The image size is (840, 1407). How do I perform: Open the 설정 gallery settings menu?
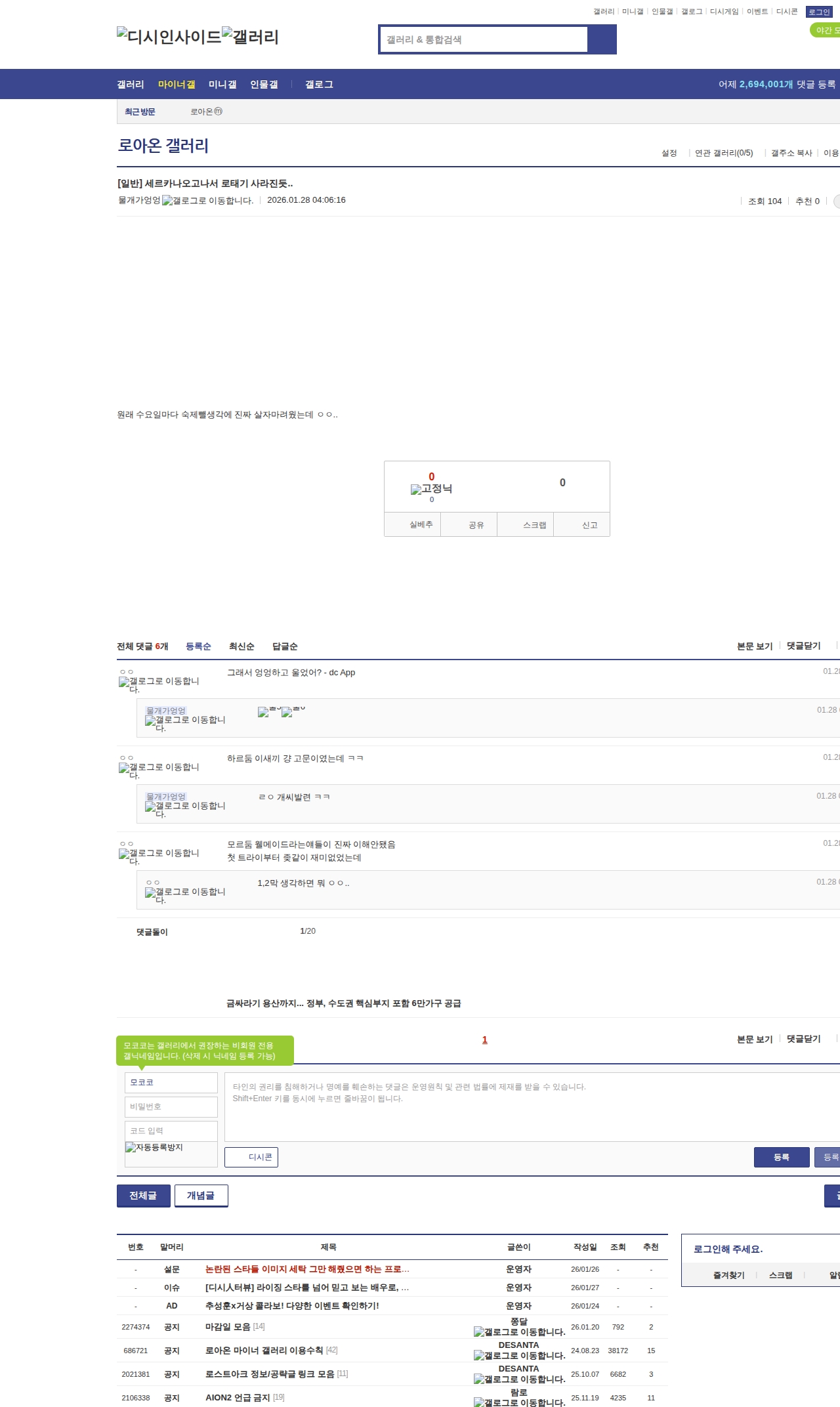669,153
